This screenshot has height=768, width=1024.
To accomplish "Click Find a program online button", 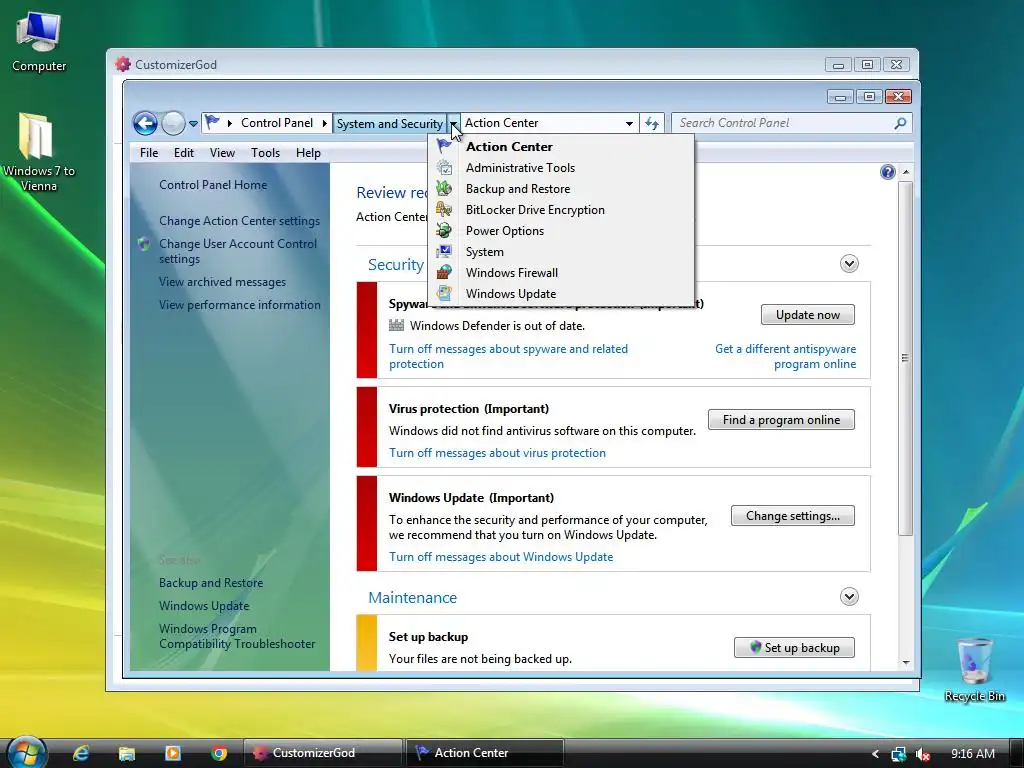I will (x=781, y=420).
